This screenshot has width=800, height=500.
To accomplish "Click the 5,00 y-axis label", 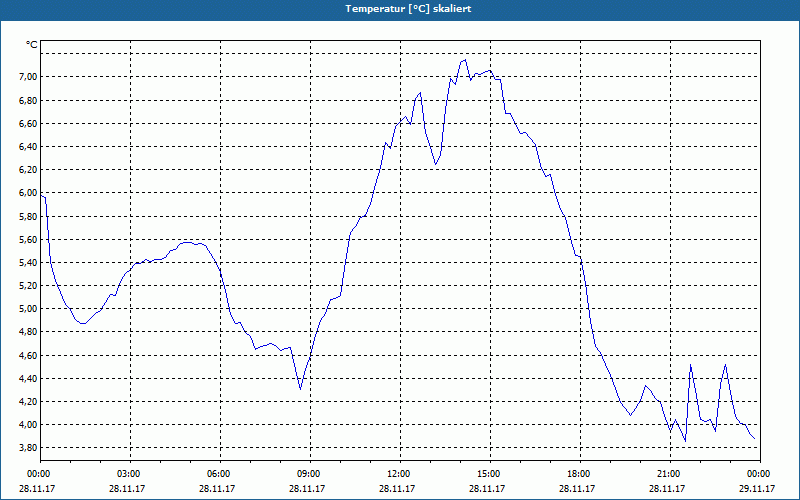I will click(x=28, y=309).
